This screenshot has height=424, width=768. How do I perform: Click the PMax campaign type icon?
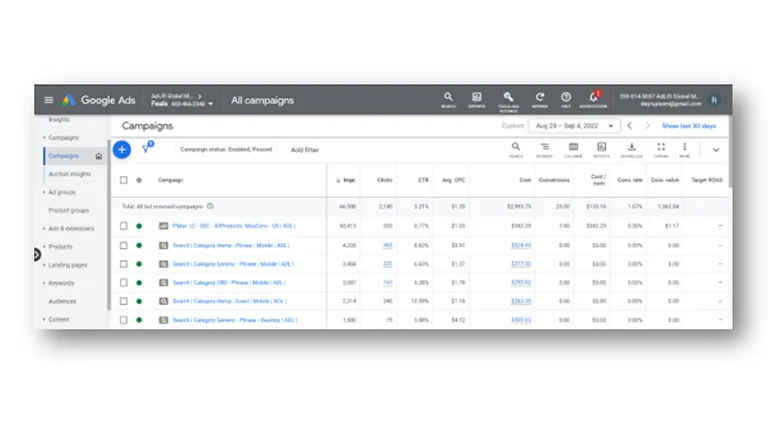click(x=164, y=226)
